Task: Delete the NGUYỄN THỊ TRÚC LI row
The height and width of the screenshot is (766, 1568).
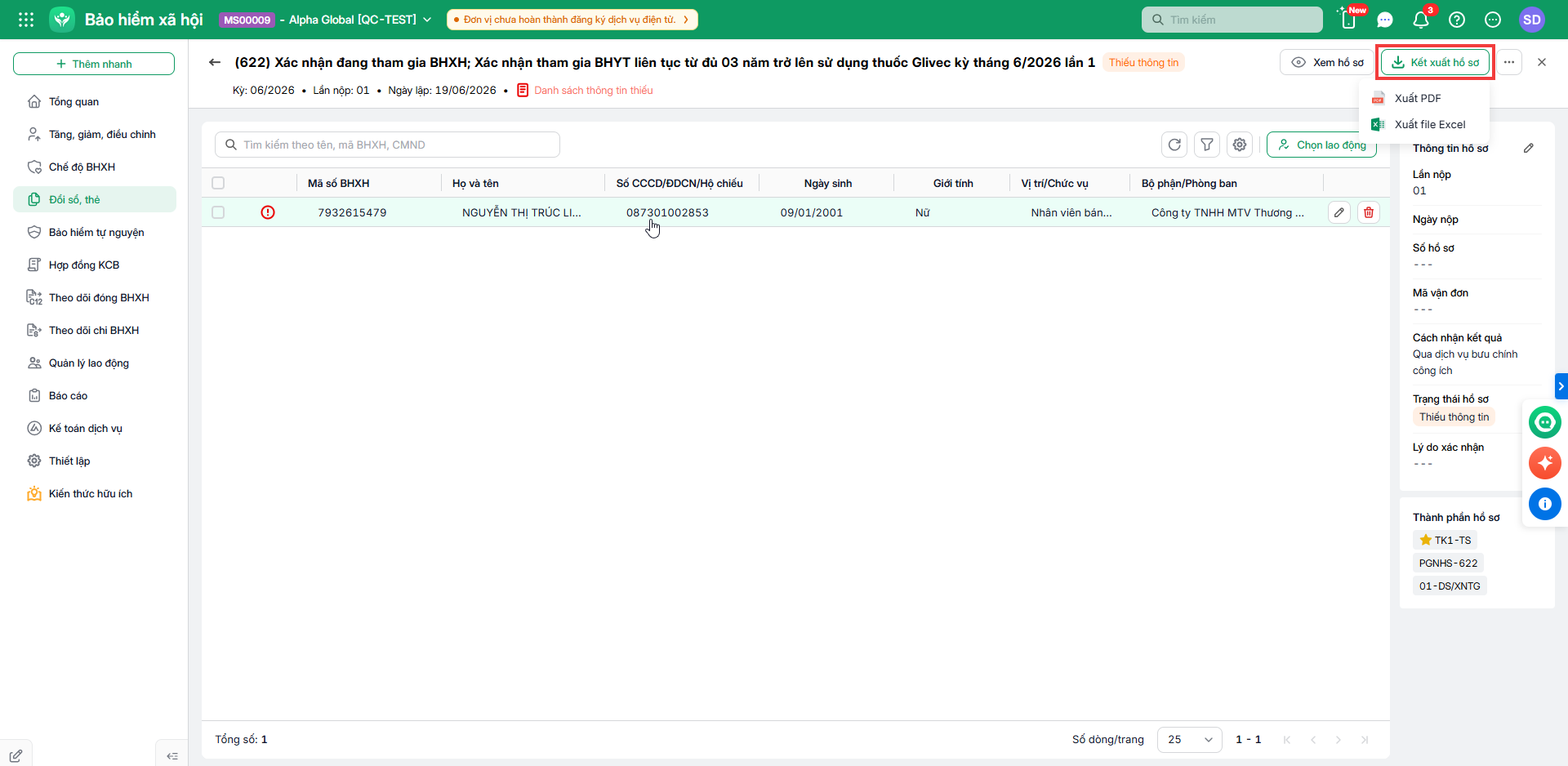Action: coord(1369,212)
